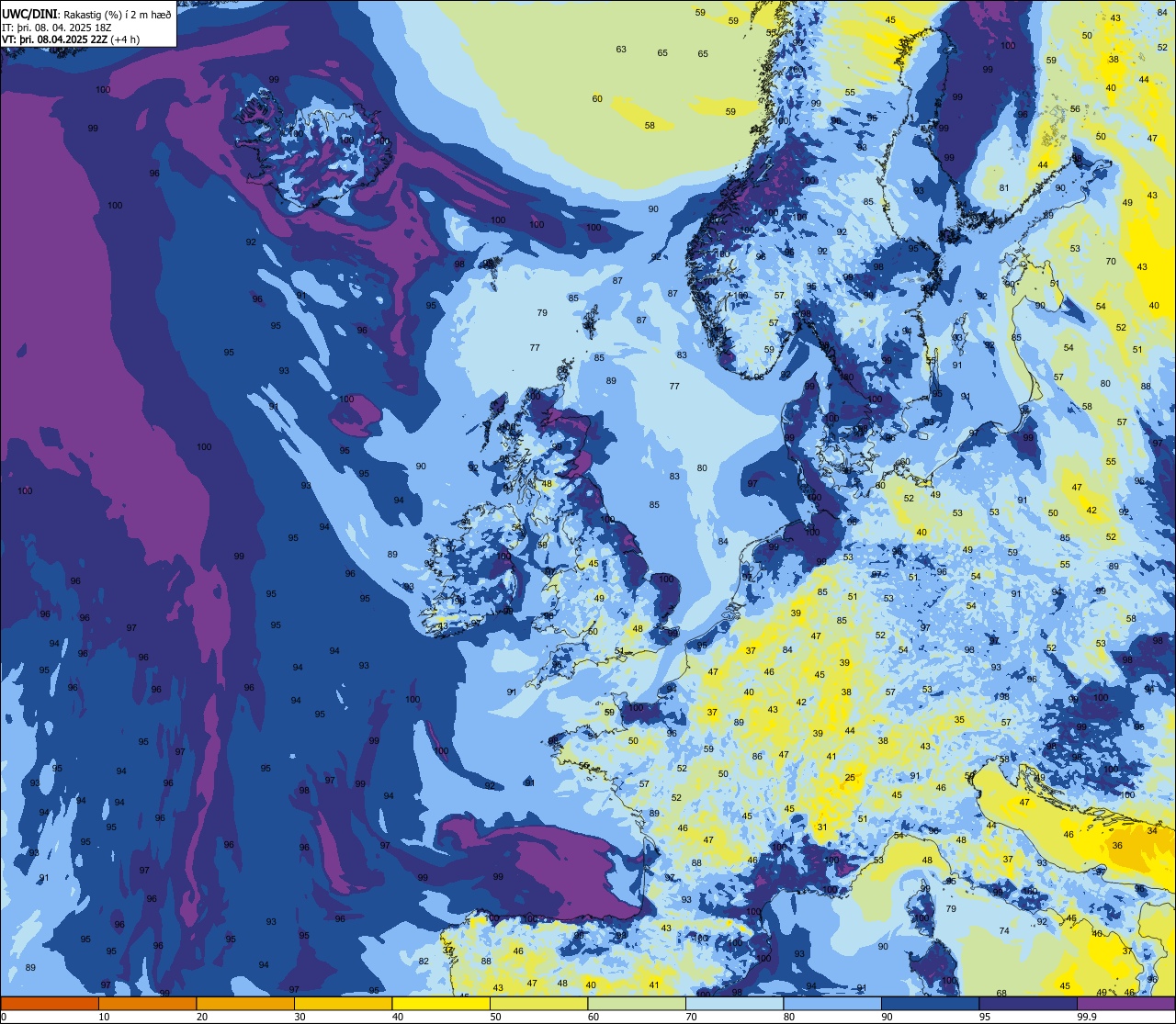Select the orange 10–20 legend segment
Viewport: 1176px width, 1024px height.
point(147,1004)
